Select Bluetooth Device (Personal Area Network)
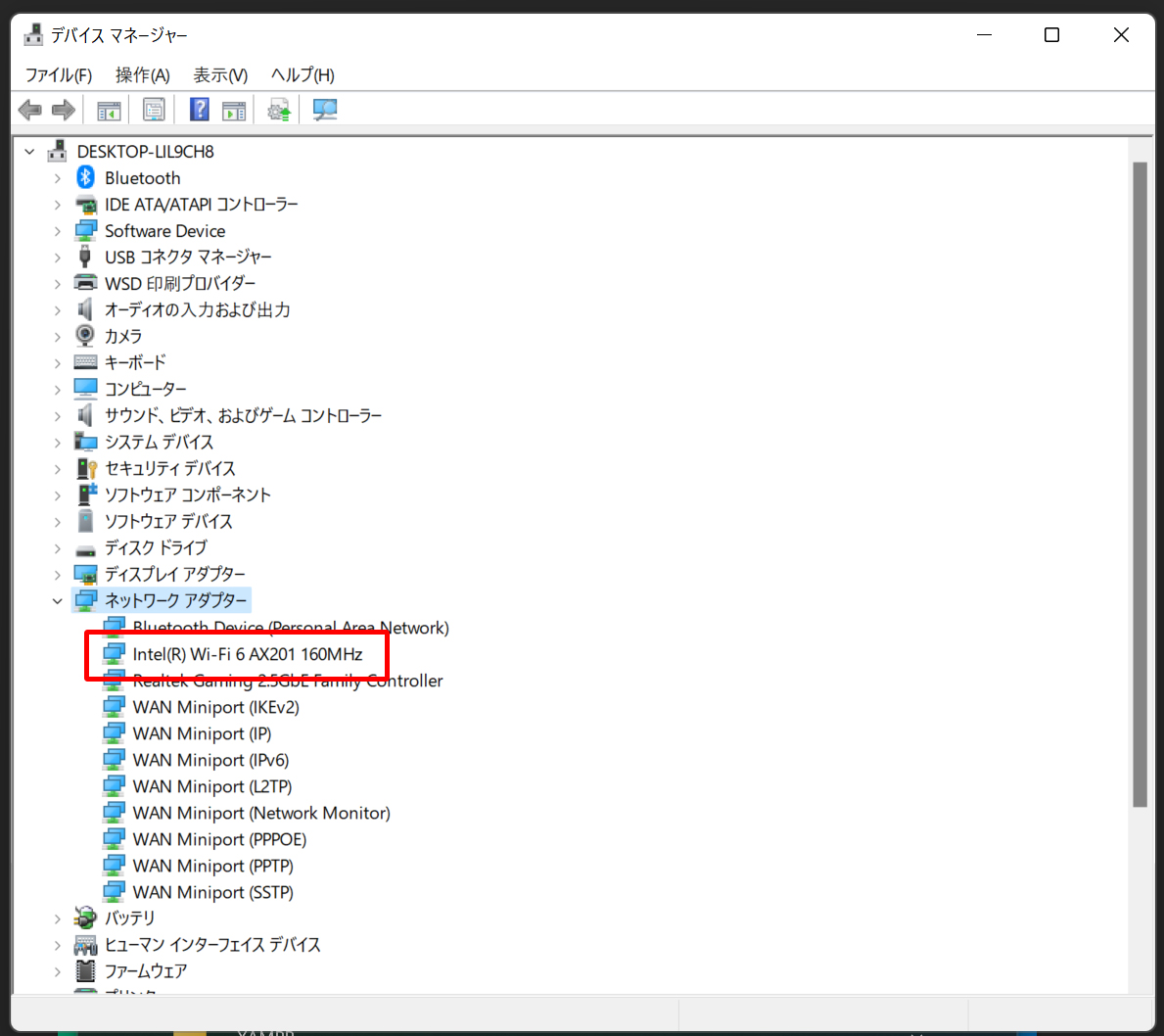1164x1036 pixels. 290,628
